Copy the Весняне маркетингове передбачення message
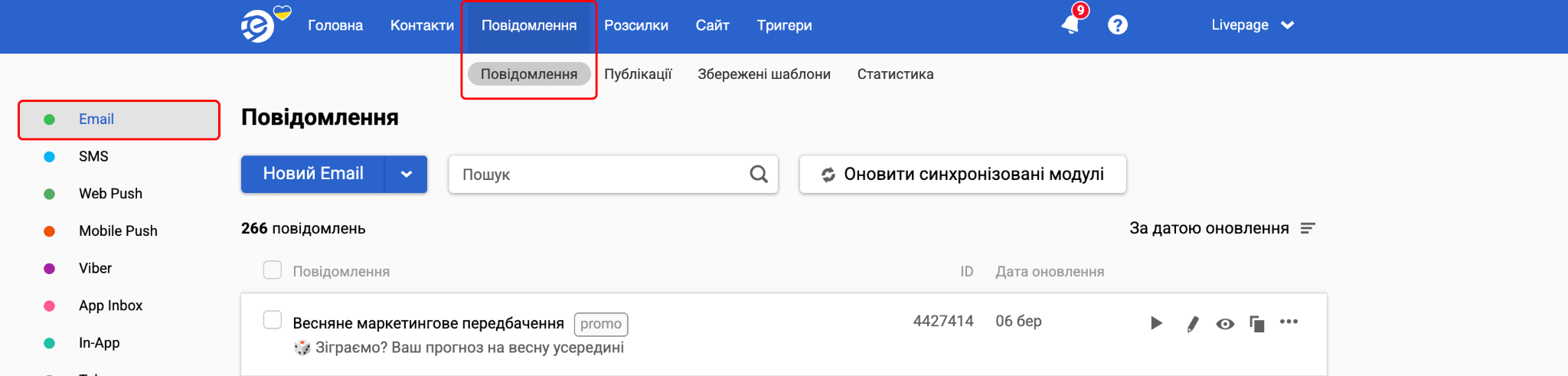 tap(1256, 324)
